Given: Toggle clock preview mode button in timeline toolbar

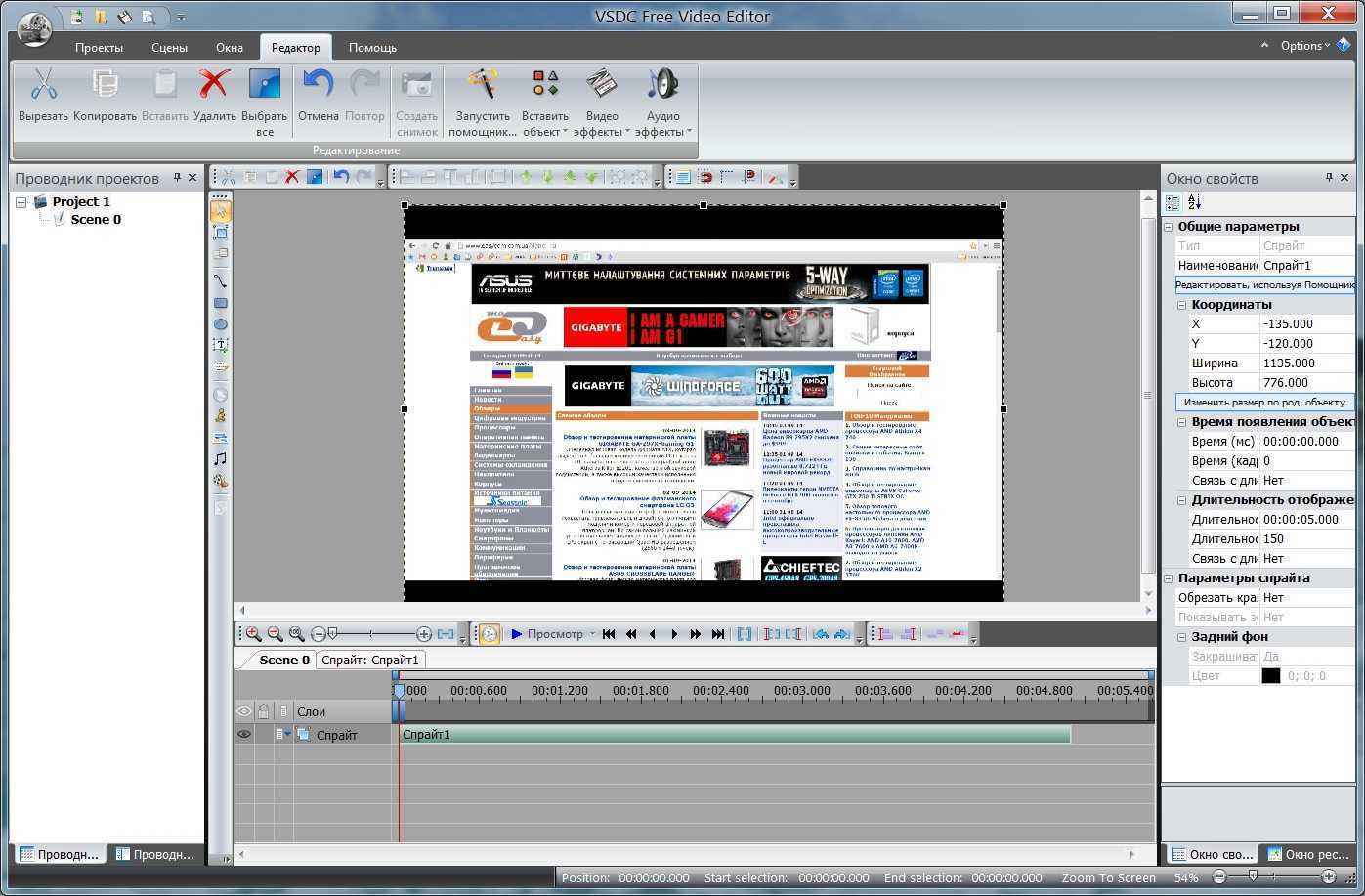Looking at the screenshot, I should click(490, 634).
